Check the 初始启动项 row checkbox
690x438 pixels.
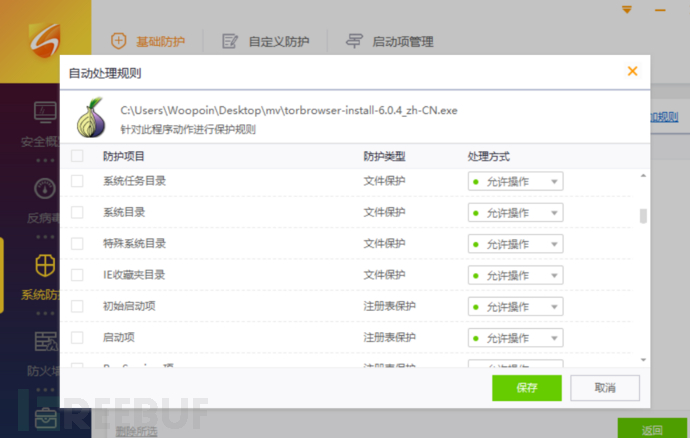coord(77,306)
